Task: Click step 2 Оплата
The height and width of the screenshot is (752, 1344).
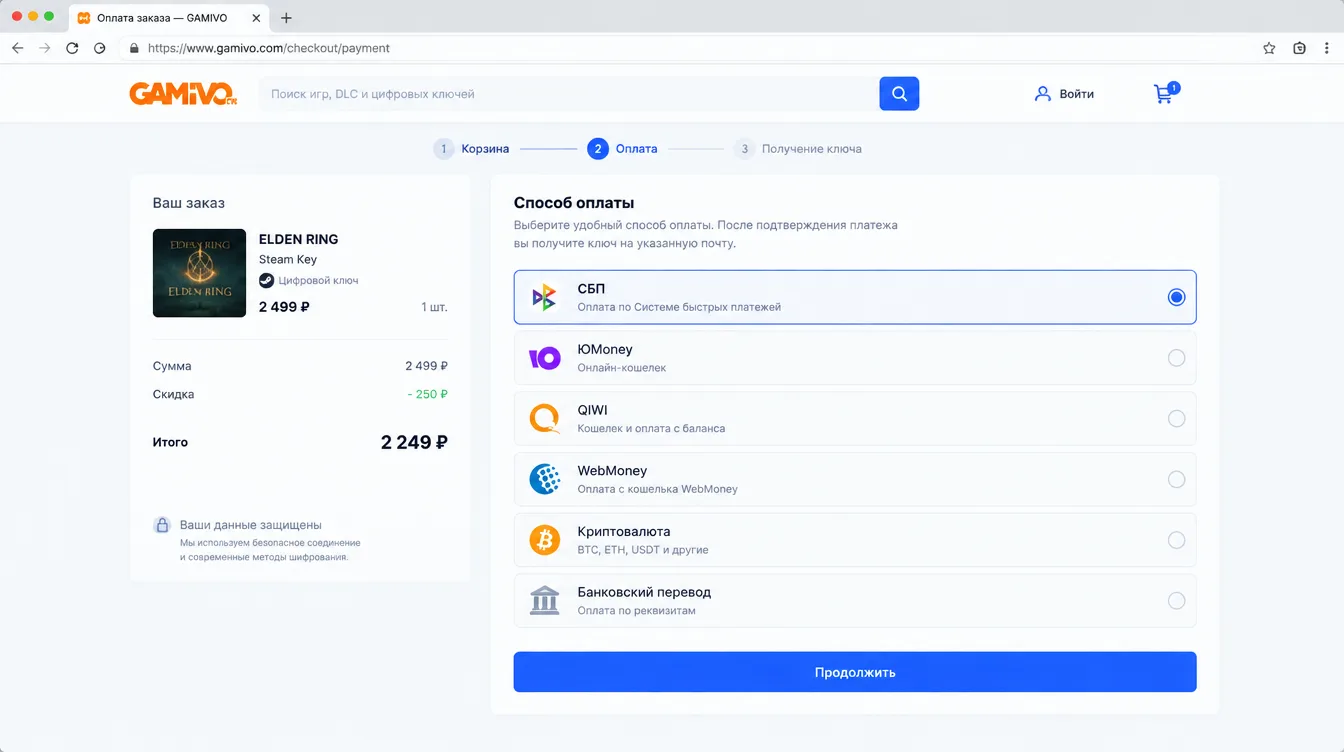Action: 622,149
